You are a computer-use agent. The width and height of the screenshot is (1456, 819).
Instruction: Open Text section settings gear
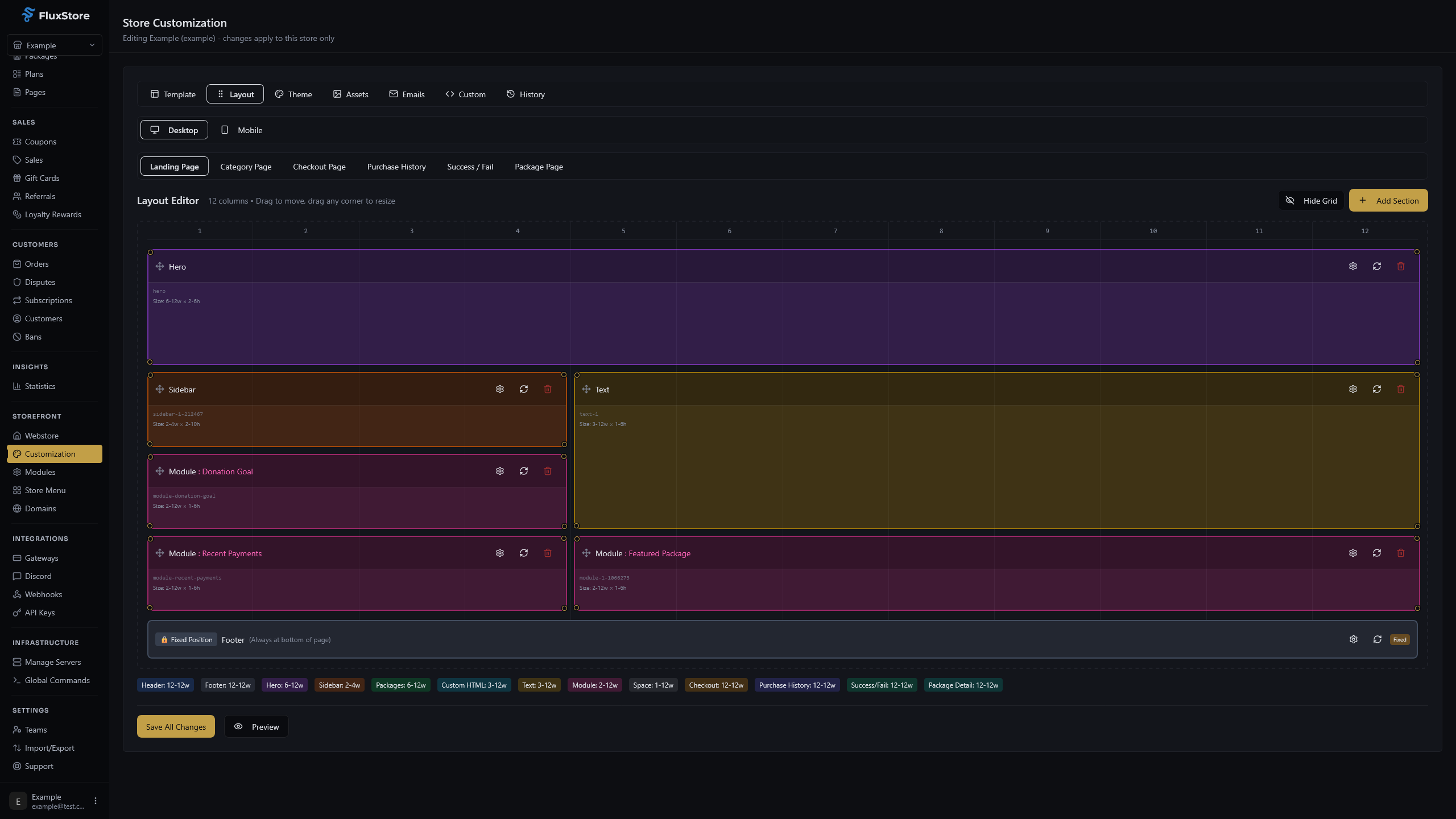tap(1353, 389)
